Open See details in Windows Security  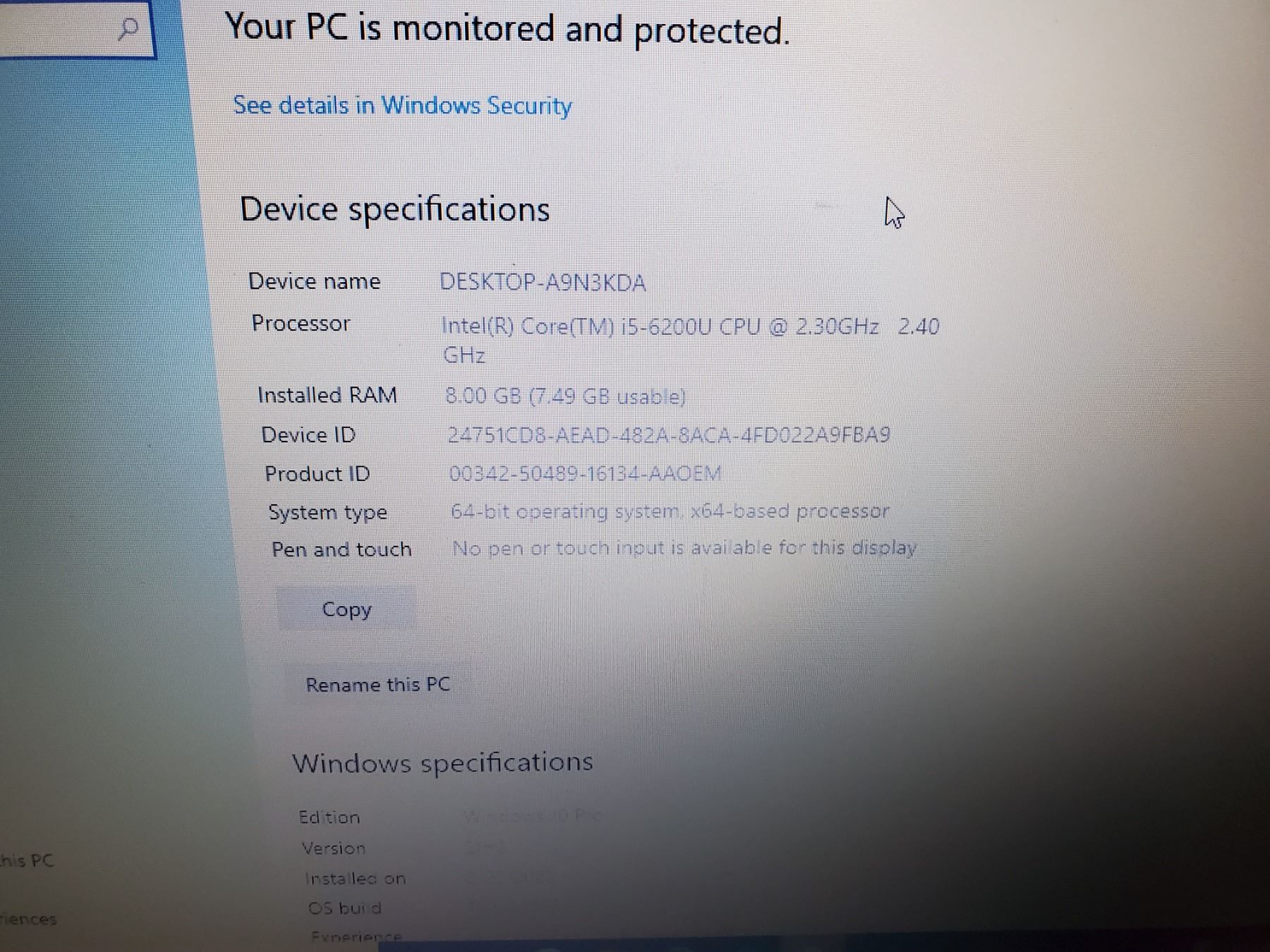402,106
